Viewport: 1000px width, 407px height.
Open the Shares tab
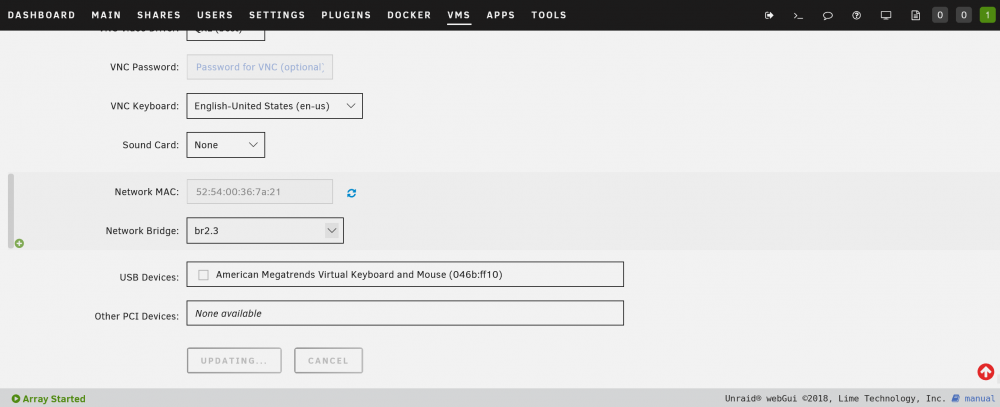tap(159, 15)
